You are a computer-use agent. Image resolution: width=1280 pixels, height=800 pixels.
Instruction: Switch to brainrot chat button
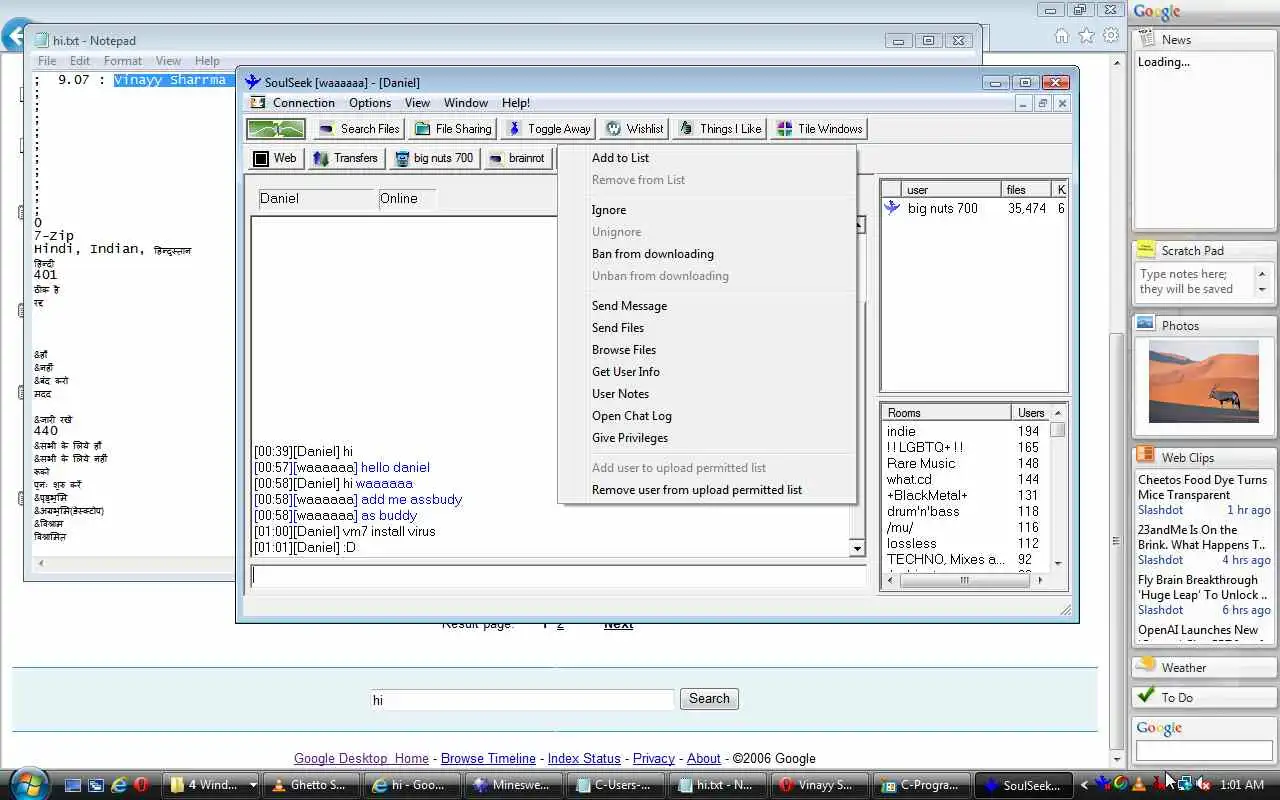pyautogui.click(x=518, y=158)
